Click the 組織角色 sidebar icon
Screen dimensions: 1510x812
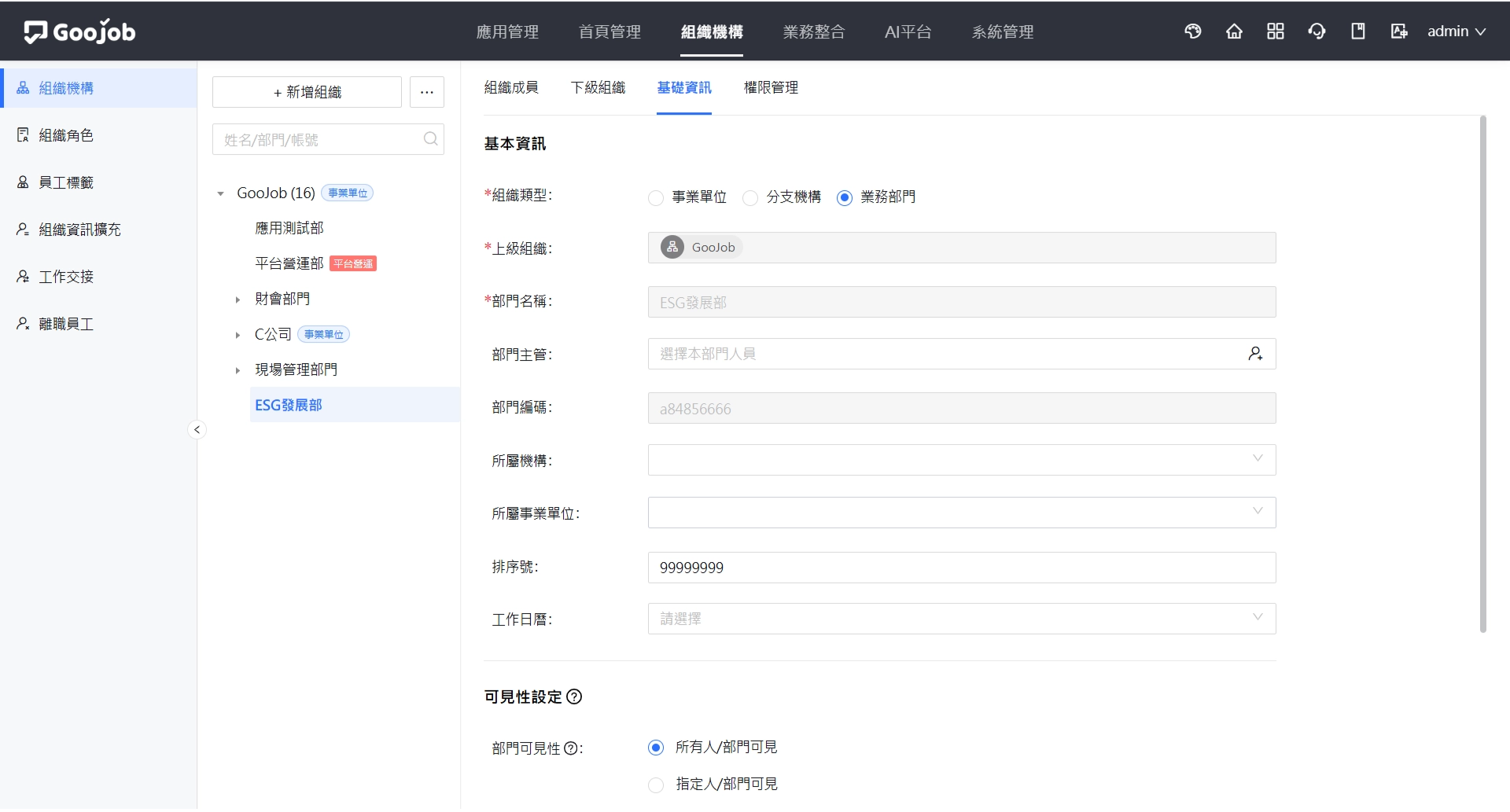(23, 135)
